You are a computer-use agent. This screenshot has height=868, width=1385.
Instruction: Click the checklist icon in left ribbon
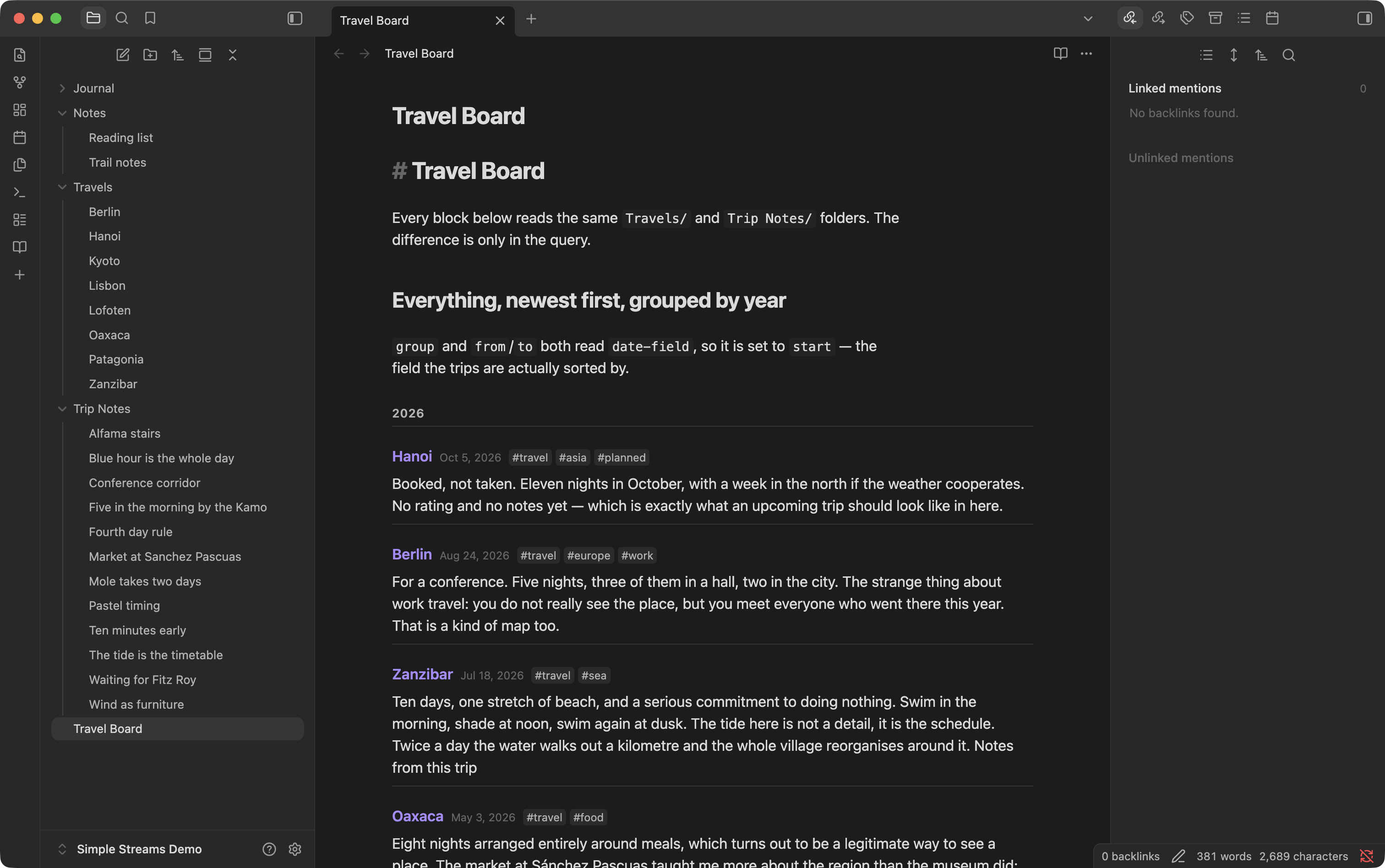click(x=20, y=219)
